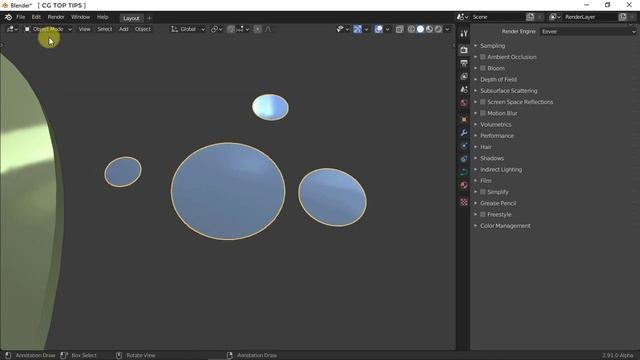Switch to the Modifiers wrench tab
Screen dimensions: 640x360
464,133
